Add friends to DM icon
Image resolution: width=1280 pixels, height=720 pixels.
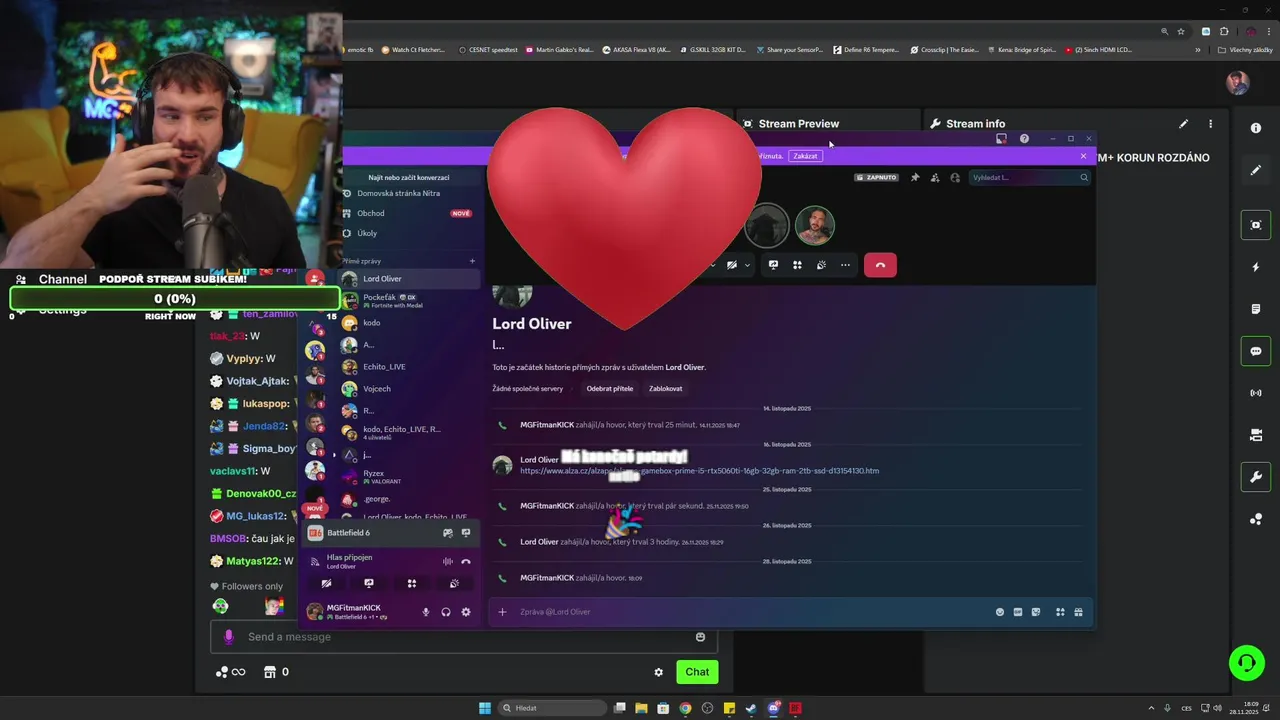point(935,177)
